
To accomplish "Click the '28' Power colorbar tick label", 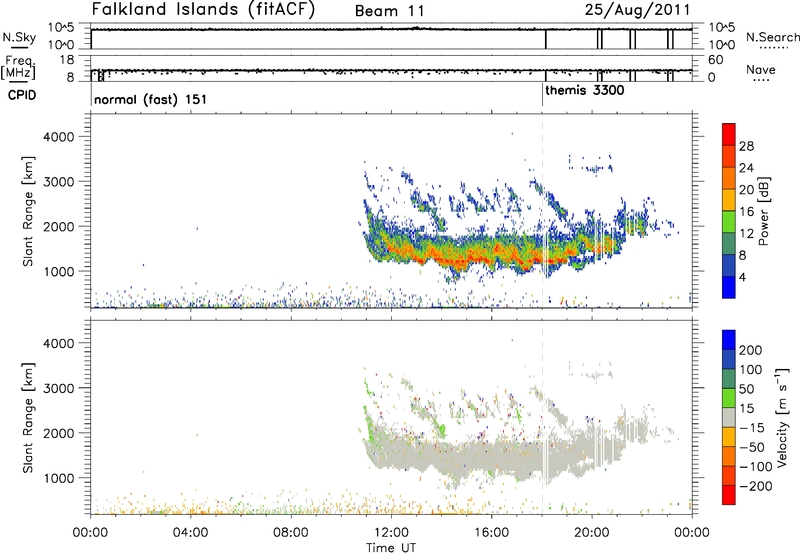I will tap(746, 146).
